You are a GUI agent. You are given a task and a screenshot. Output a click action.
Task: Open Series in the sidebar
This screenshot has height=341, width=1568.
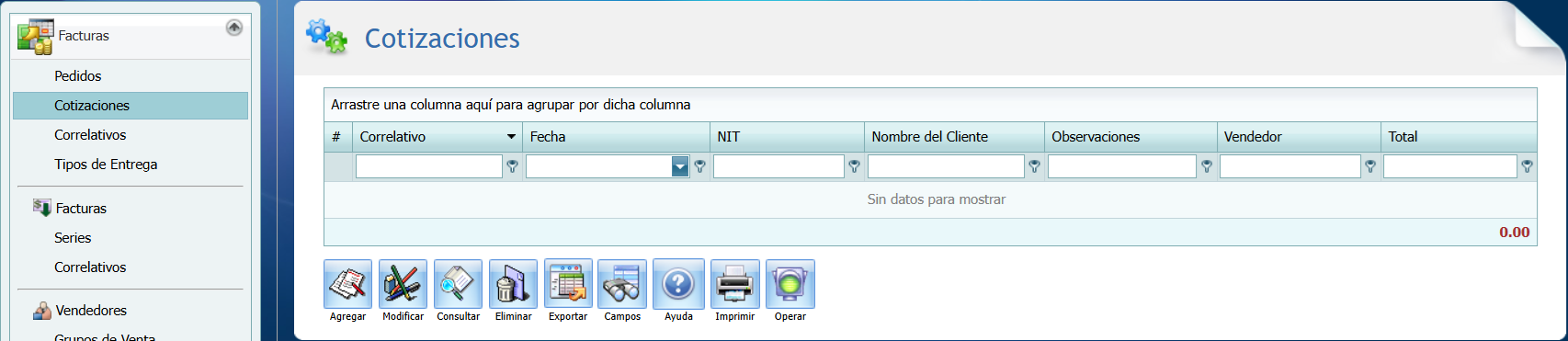[73, 238]
